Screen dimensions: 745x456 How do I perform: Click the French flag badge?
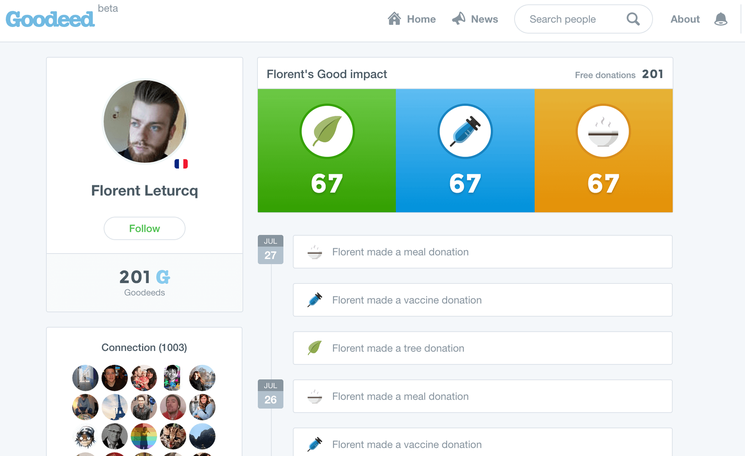point(181,164)
